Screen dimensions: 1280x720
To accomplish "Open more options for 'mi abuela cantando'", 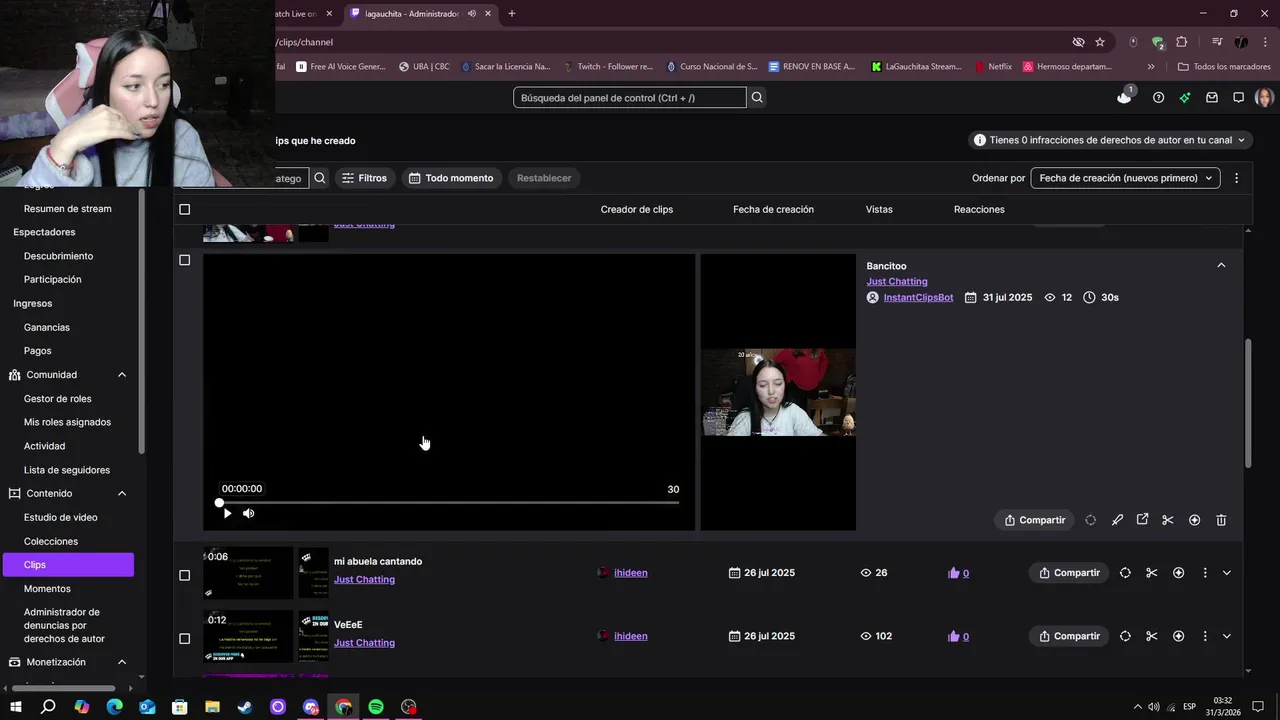I will click(1205, 573).
